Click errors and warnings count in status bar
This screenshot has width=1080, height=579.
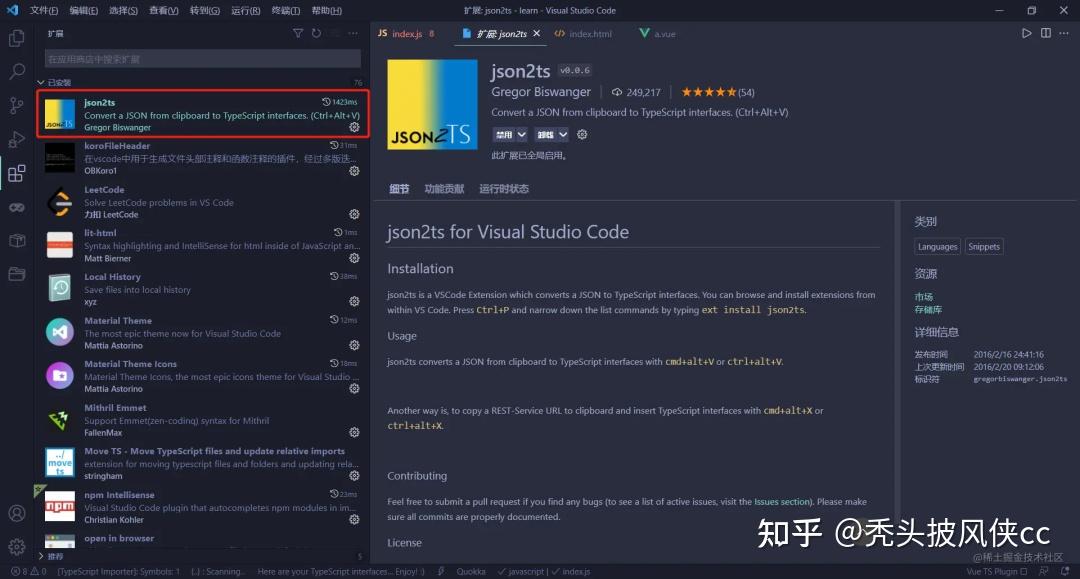29,571
